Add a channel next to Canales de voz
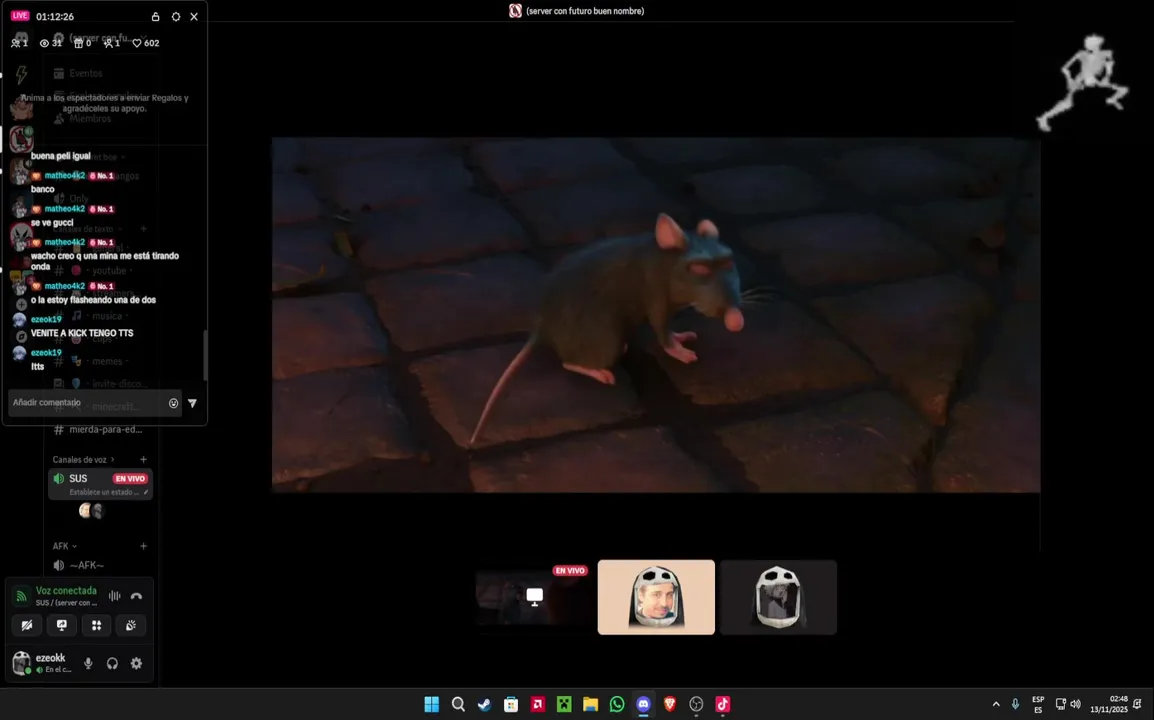The width and height of the screenshot is (1154, 720). (x=144, y=459)
